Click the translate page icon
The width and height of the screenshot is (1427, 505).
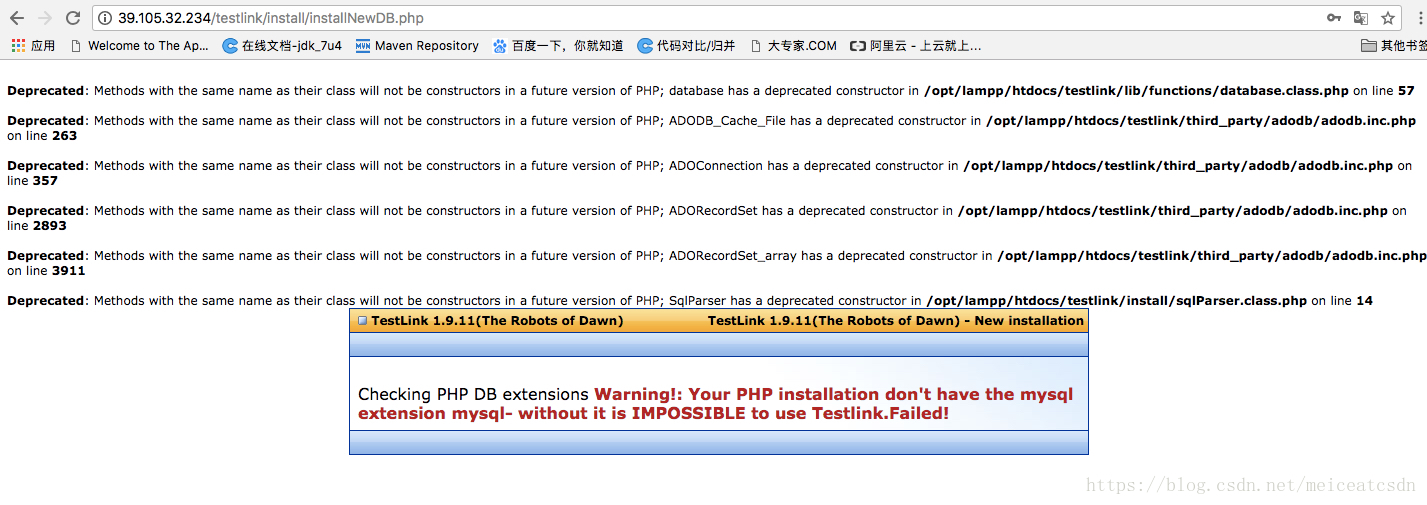(1361, 18)
